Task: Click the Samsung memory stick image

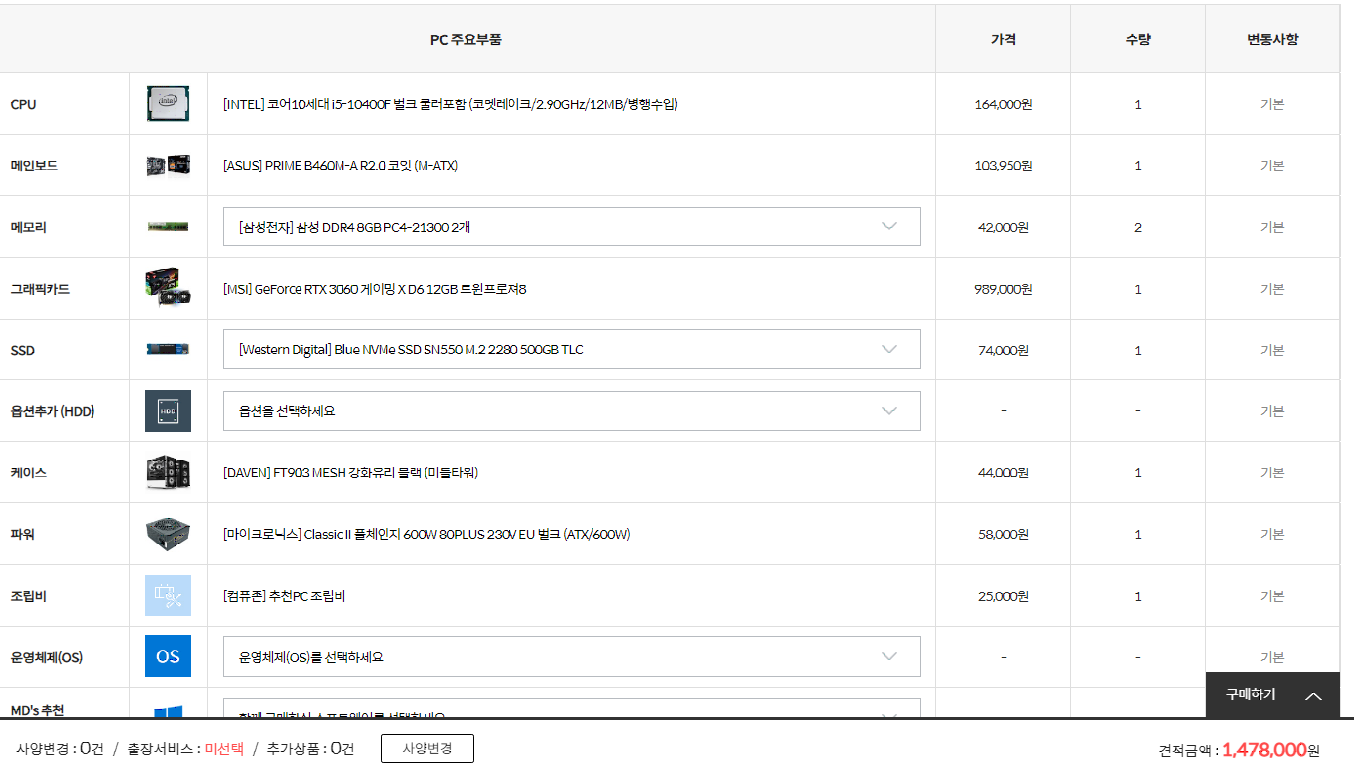Action: coord(168,227)
